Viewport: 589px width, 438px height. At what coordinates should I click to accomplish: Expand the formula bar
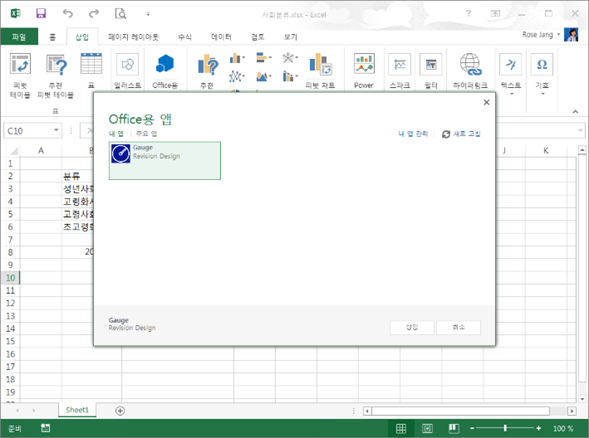pyautogui.click(x=580, y=130)
